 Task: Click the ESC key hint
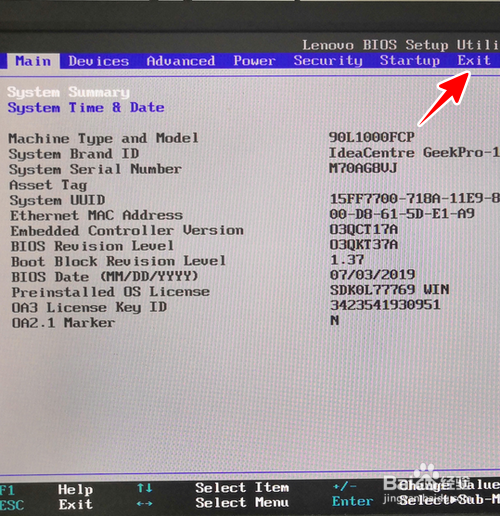click(x=12, y=505)
